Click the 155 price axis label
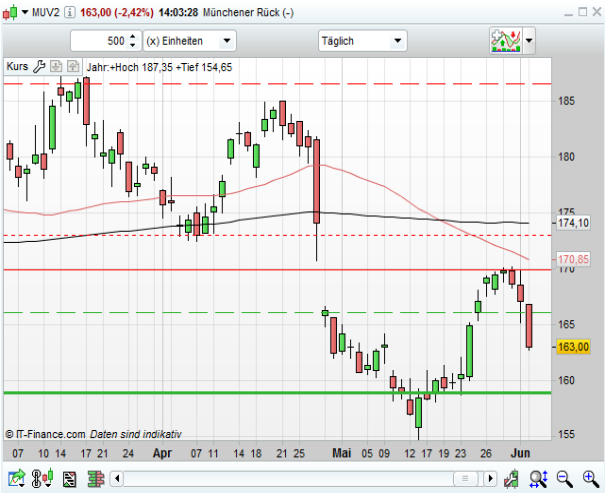Screen dimensions: 605x493 click(x=566, y=435)
